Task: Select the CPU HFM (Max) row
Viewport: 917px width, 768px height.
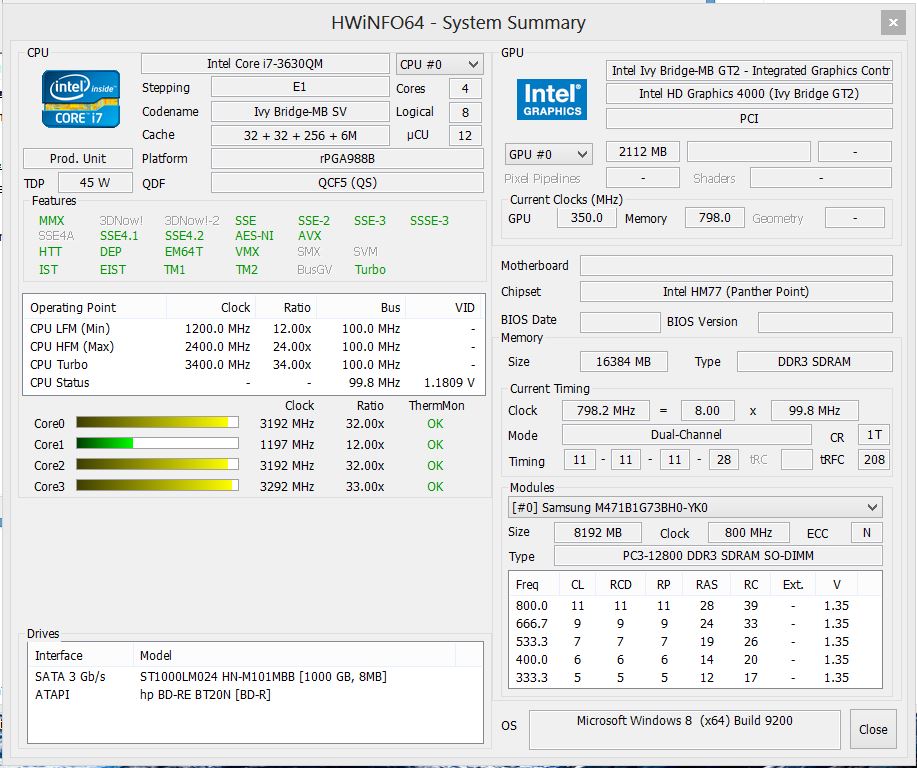Action: [254, 347]
